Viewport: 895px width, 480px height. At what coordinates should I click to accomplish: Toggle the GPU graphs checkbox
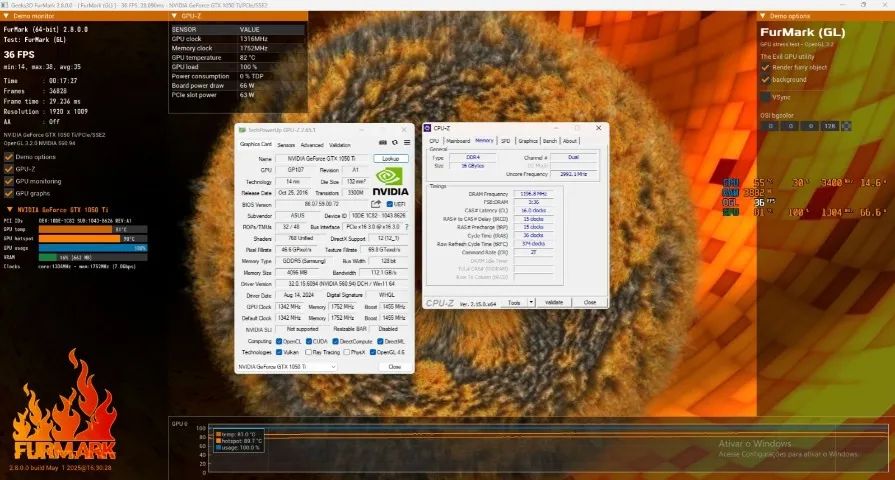click(9, 193)
